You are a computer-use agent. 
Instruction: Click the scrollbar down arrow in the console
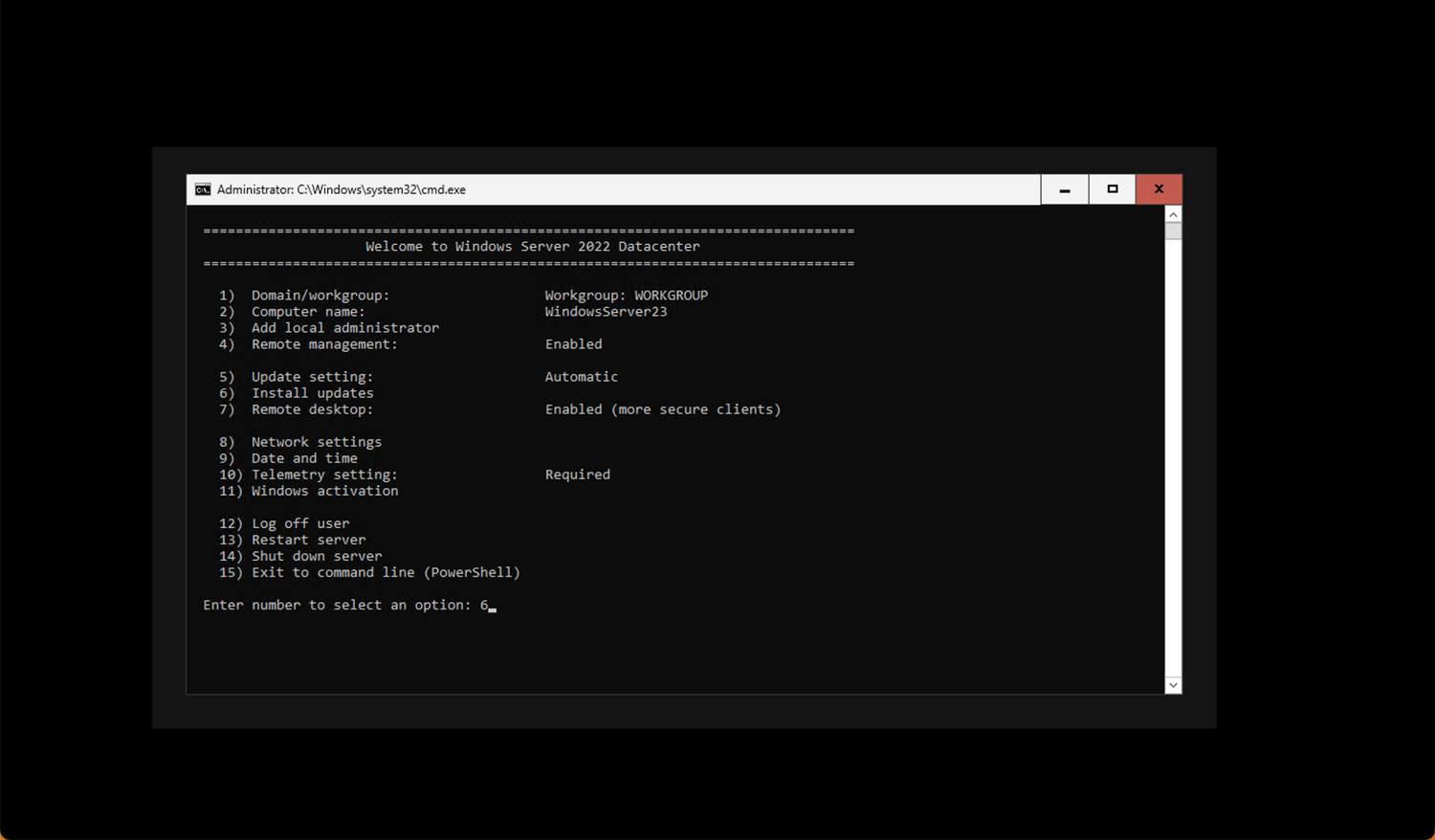[x=1173, y=685]
